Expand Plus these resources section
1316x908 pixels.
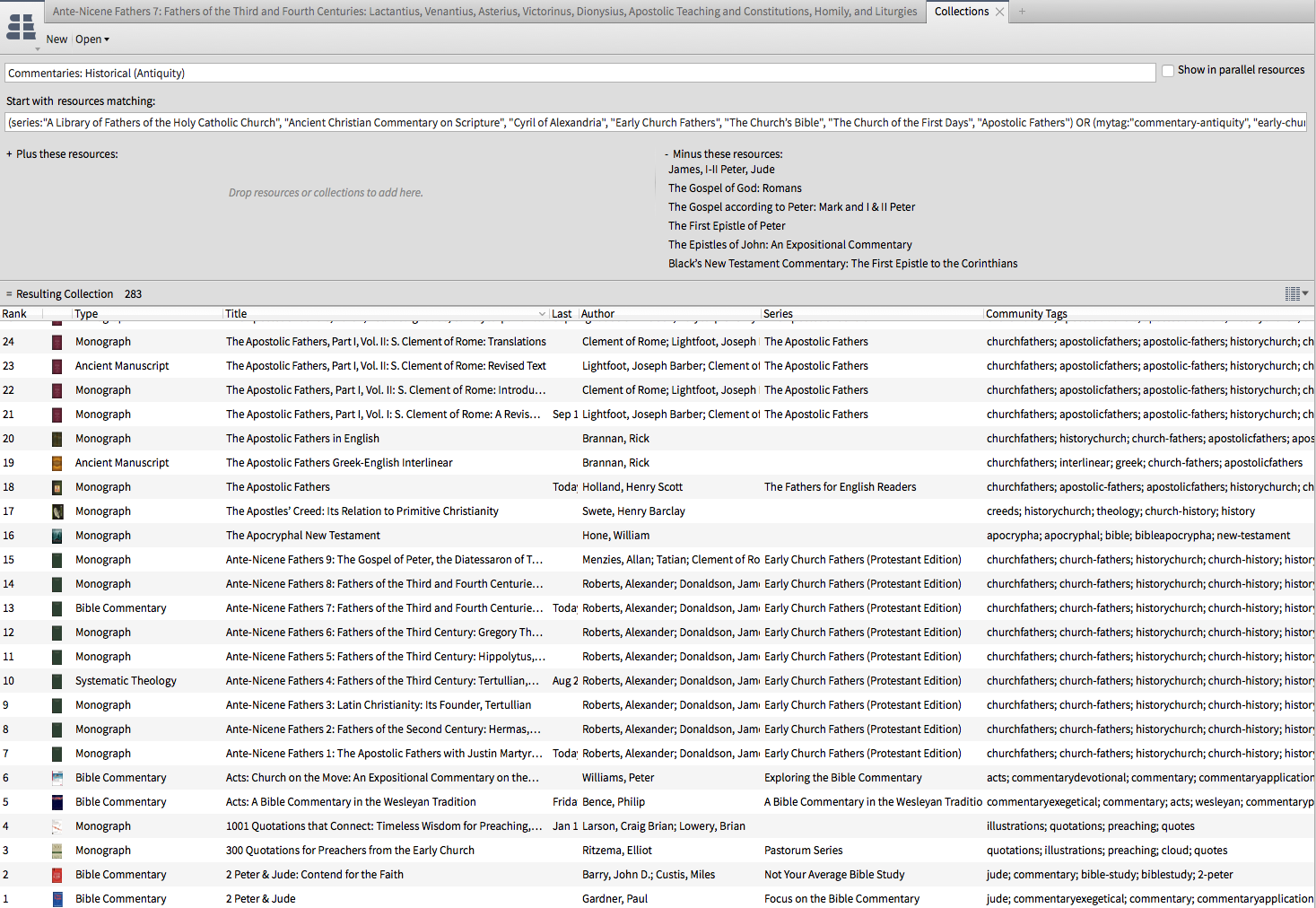pyautogui.click(x=9, y=154)
